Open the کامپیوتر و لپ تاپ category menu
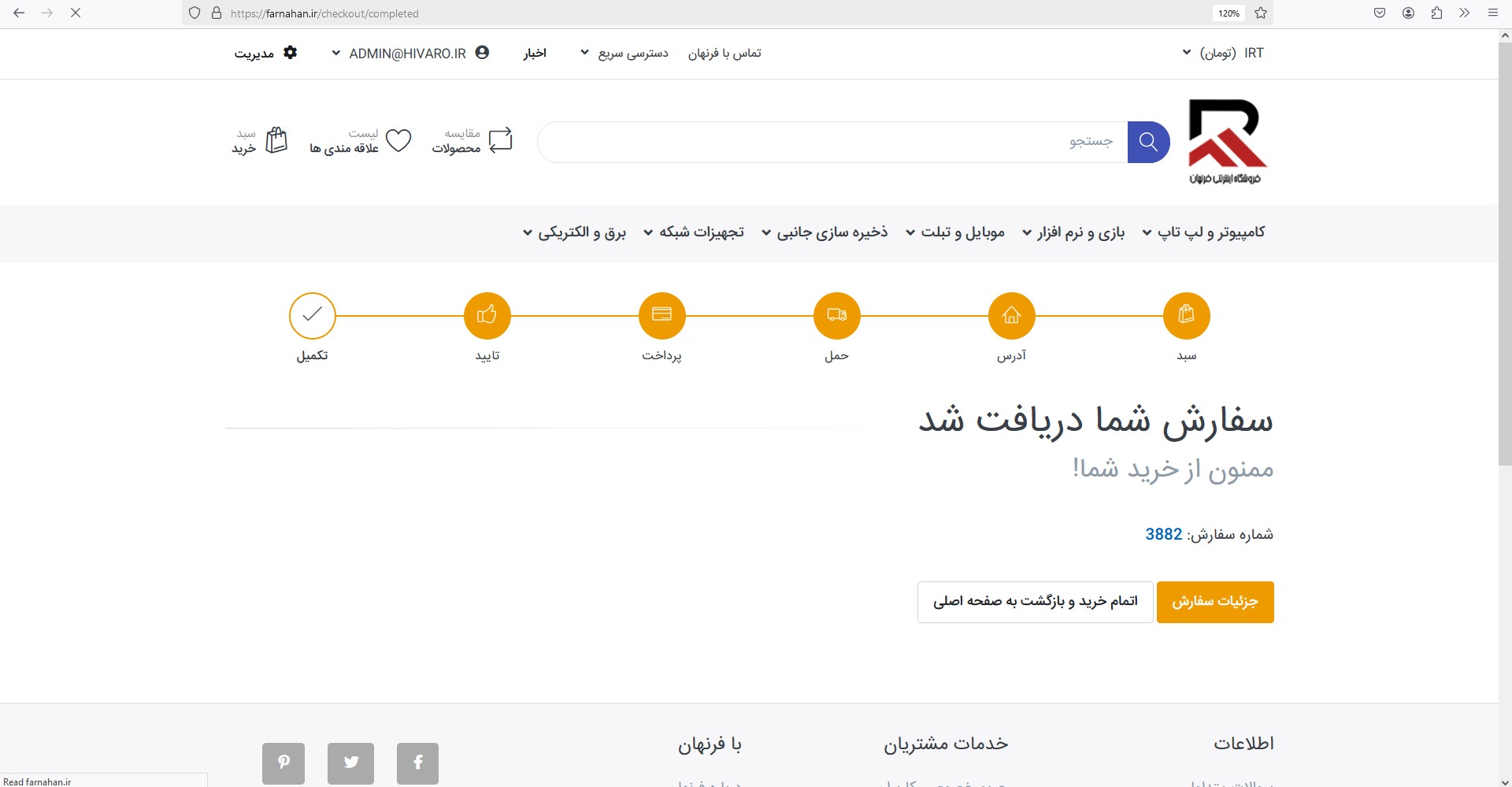 (1203, 232)
